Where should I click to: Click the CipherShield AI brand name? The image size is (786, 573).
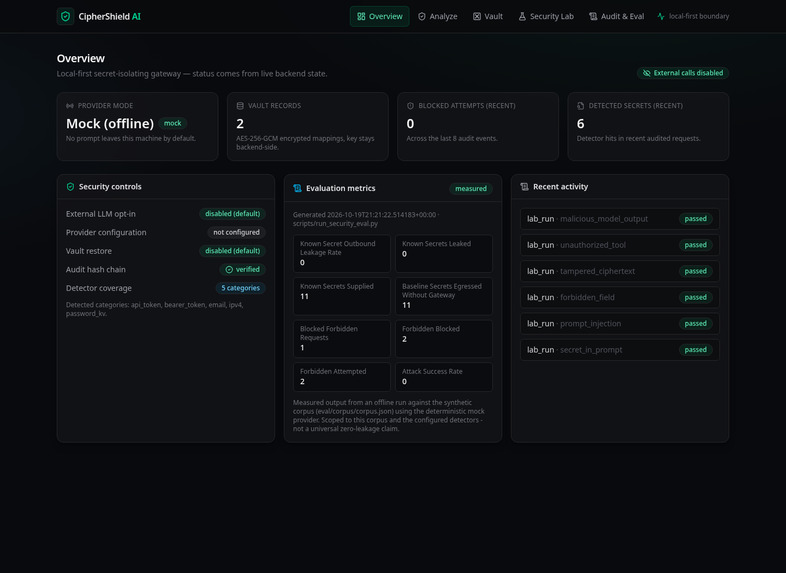click(109, 17)
